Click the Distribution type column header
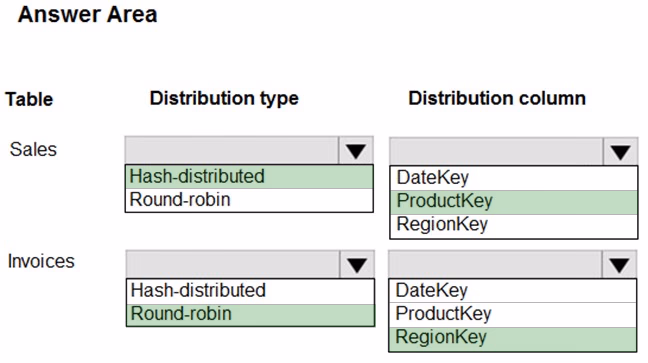Screen dimensions: 648x363 pos(224,99)
